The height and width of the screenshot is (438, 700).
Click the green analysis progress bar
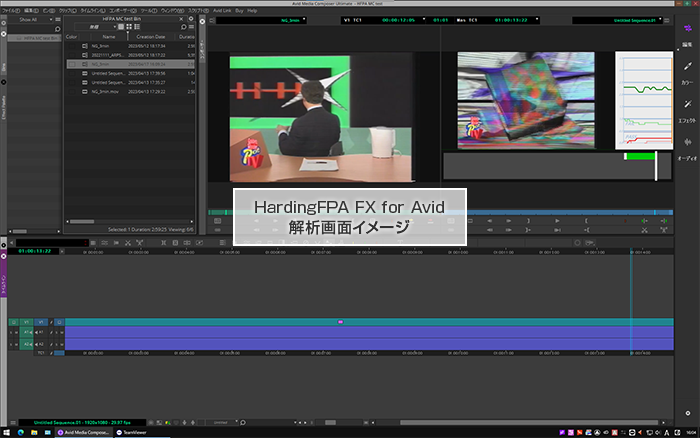pos(640,156)
